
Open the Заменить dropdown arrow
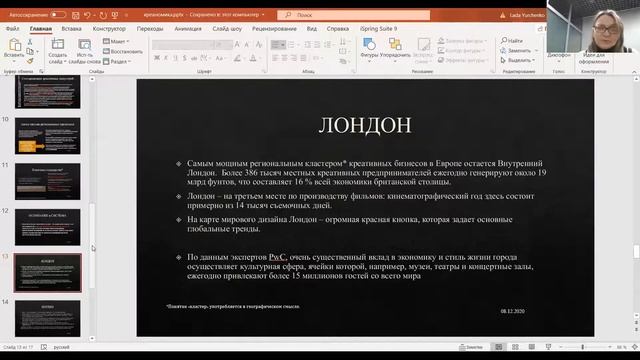point(536,51)
